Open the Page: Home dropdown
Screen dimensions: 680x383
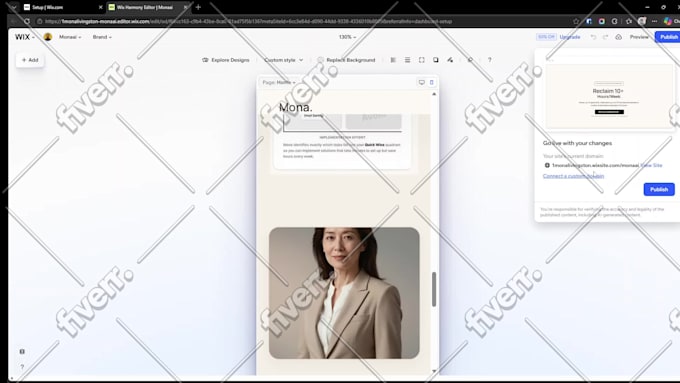279,82
